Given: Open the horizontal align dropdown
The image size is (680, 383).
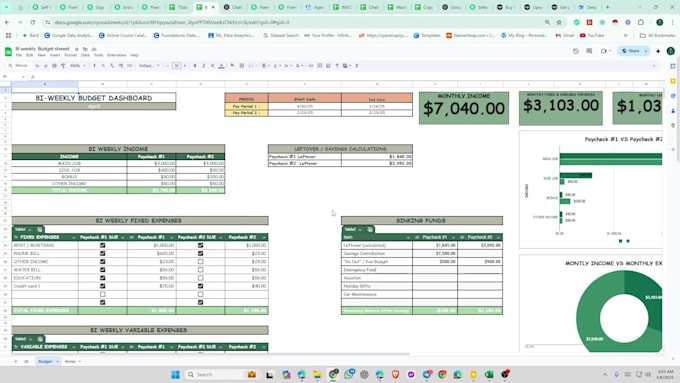Looking at the screenshot, I should 265,66.
